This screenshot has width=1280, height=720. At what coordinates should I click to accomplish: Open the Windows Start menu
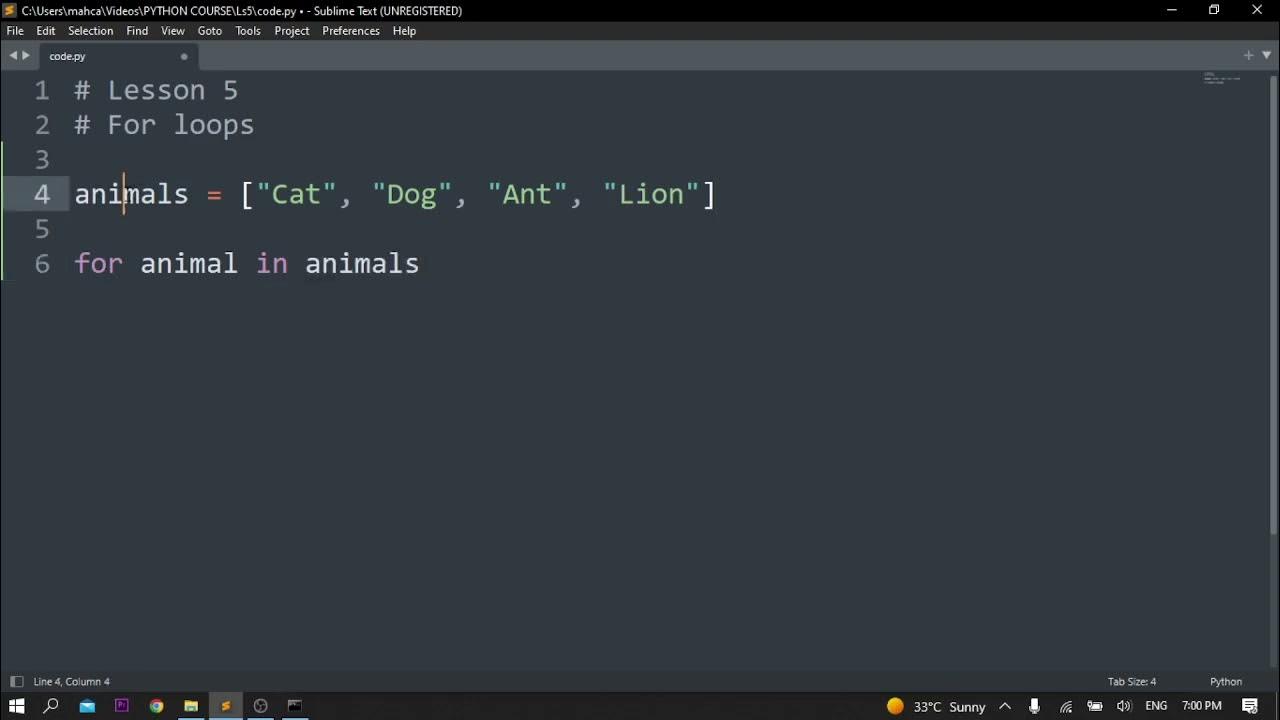pos(16,706)
